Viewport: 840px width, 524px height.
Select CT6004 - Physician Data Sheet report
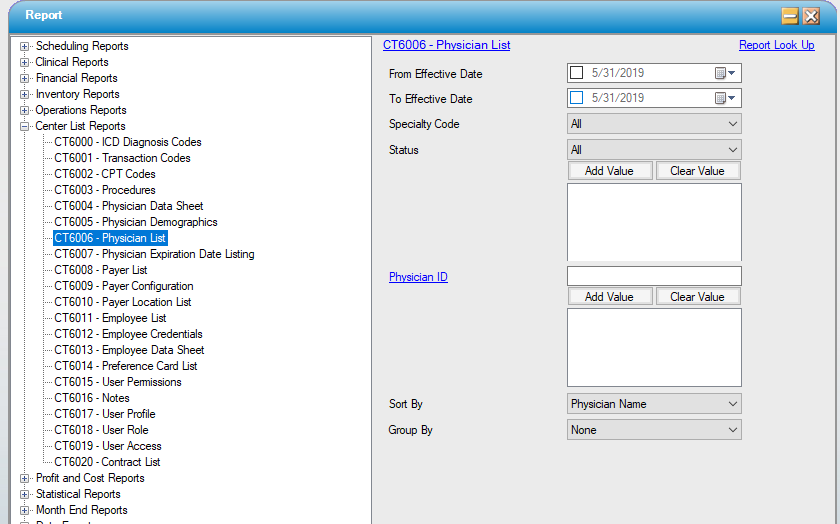128,206
